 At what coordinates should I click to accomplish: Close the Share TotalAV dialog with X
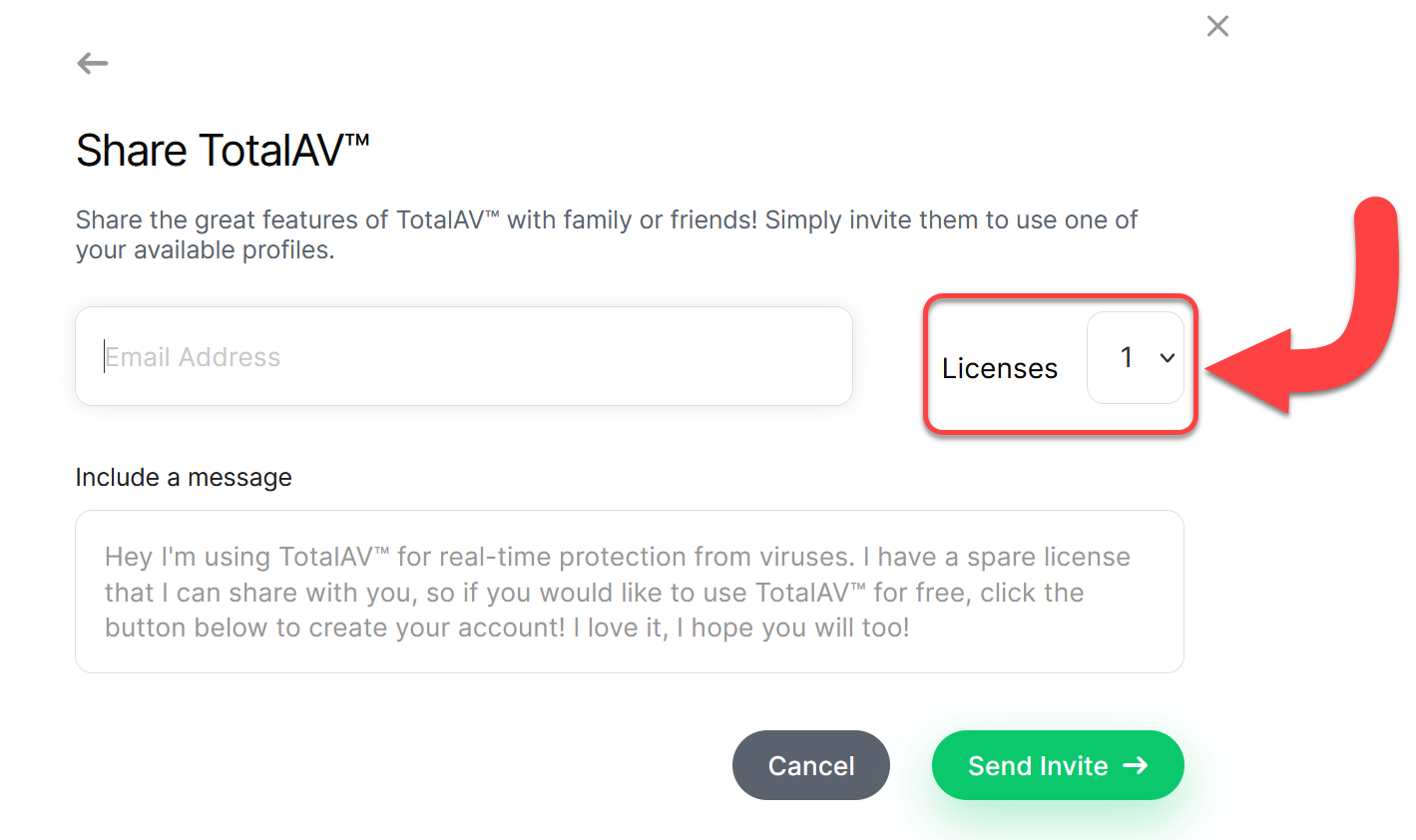tap(1217, 26)
